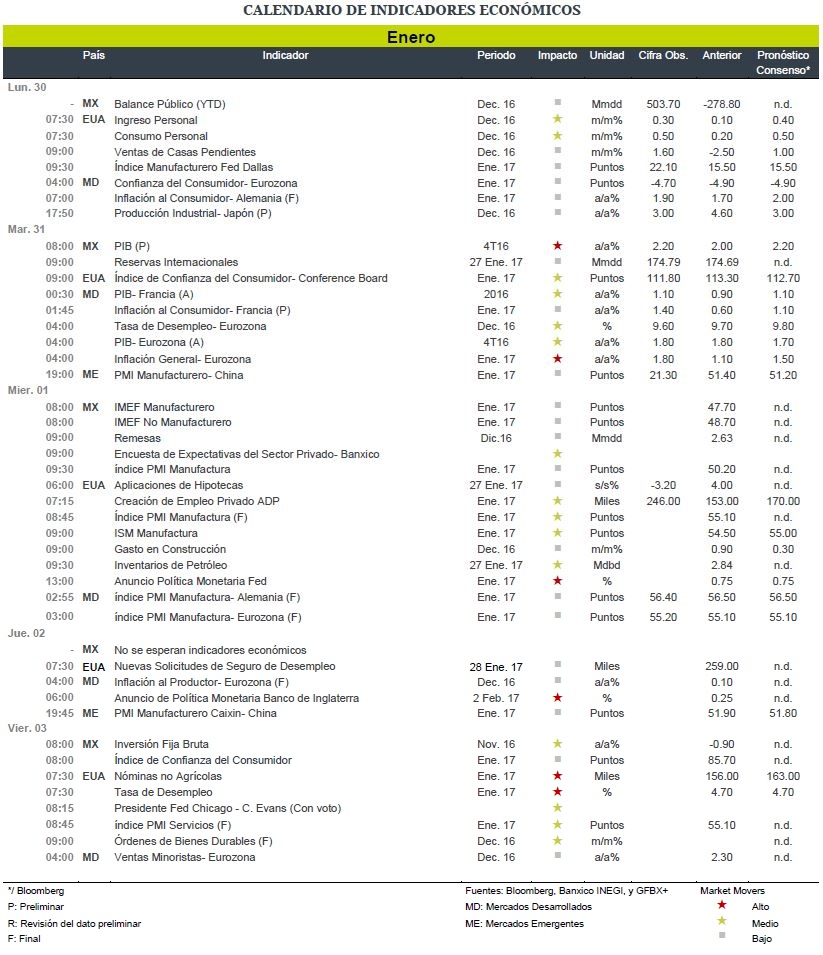This screenshot has width=823, height=955.
Task: Click the Cifra Obs. value 246.00
Action: [663, 501]
